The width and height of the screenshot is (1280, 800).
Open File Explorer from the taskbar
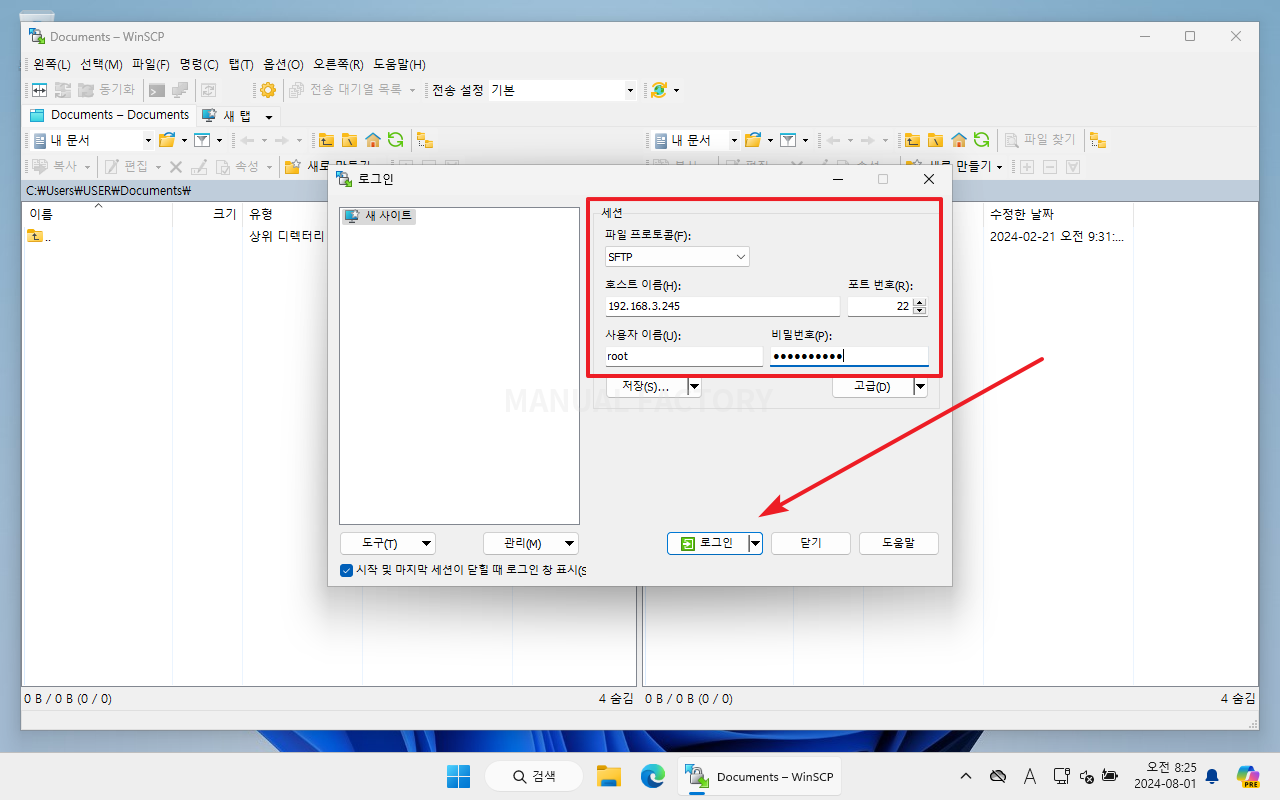(609, 776)
